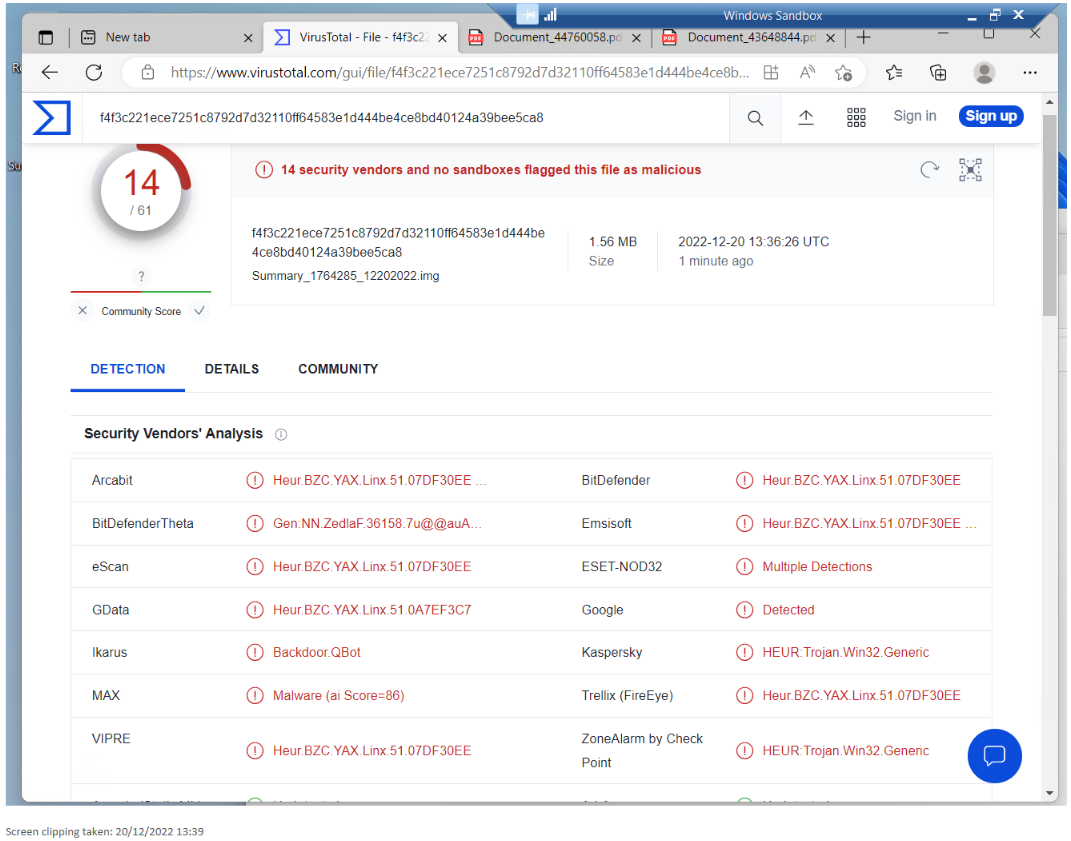This screenshot has height=841, width=1071.
Task: Switch to the New tab tab
Action: [167, 38]
